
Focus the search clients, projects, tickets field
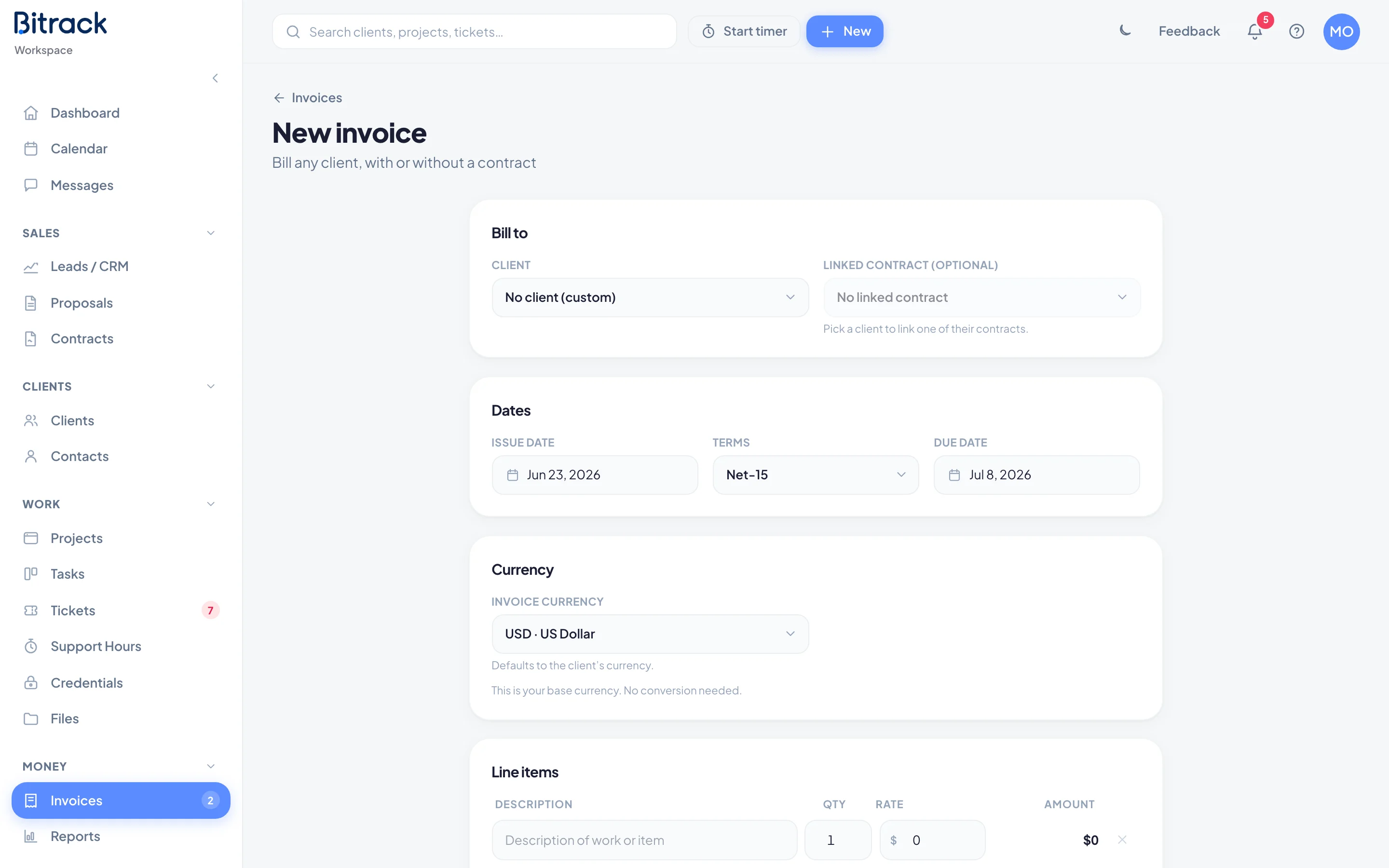[x=474, y=31]
